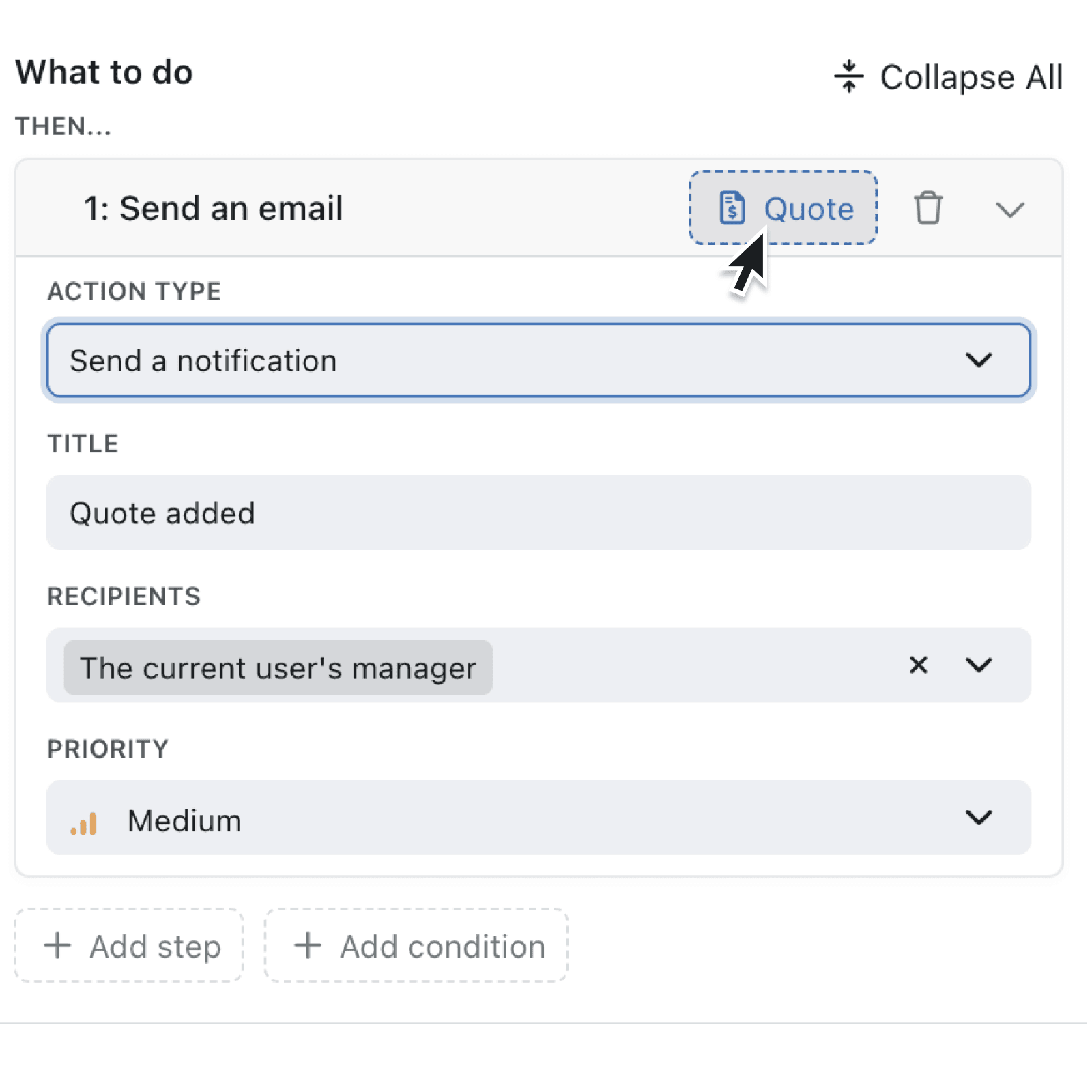Delete step 1 using the trash icon
This screenshot has width=1092, height=1092.
pyautogui.click(x=929, y=209)
